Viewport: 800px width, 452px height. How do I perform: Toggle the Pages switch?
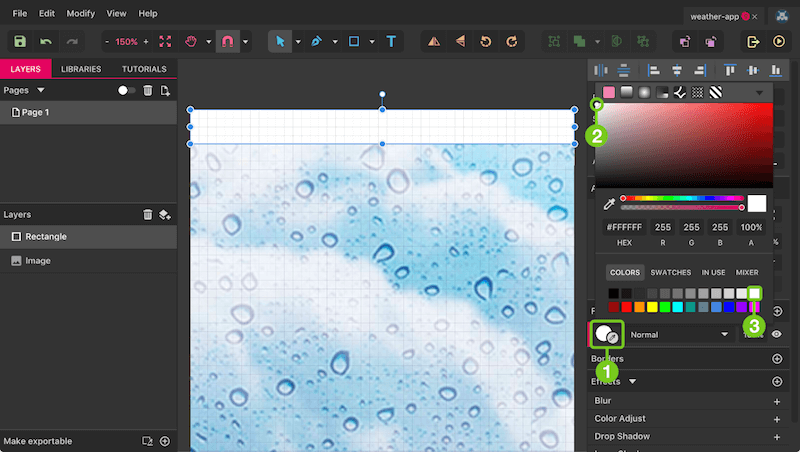pyautogui.click(x=126, y=90)
